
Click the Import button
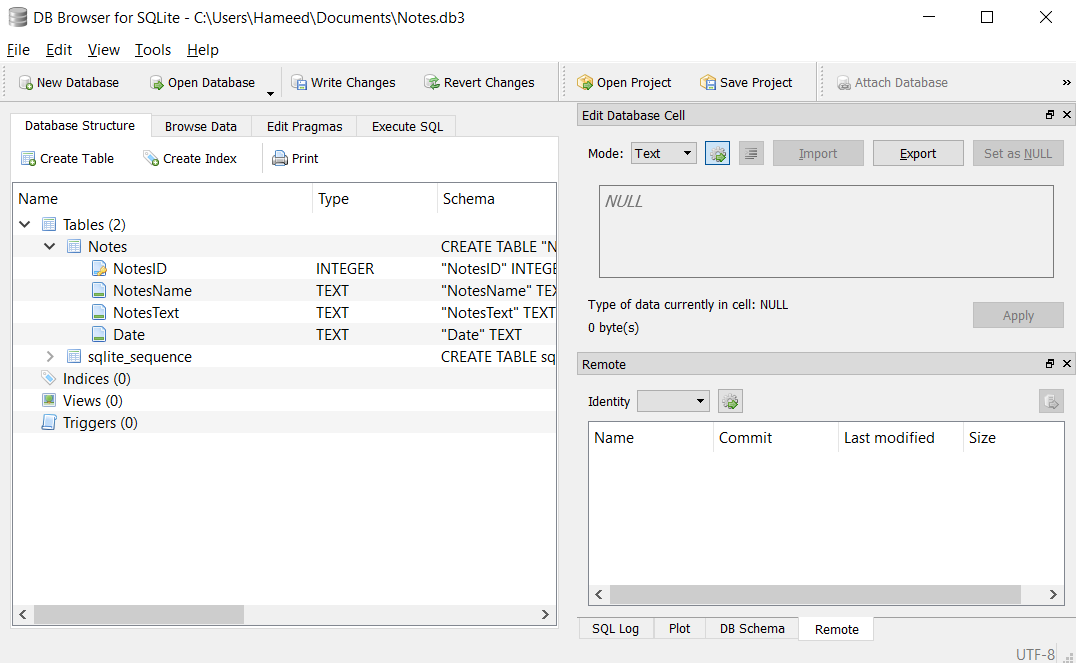click(818, 154)
